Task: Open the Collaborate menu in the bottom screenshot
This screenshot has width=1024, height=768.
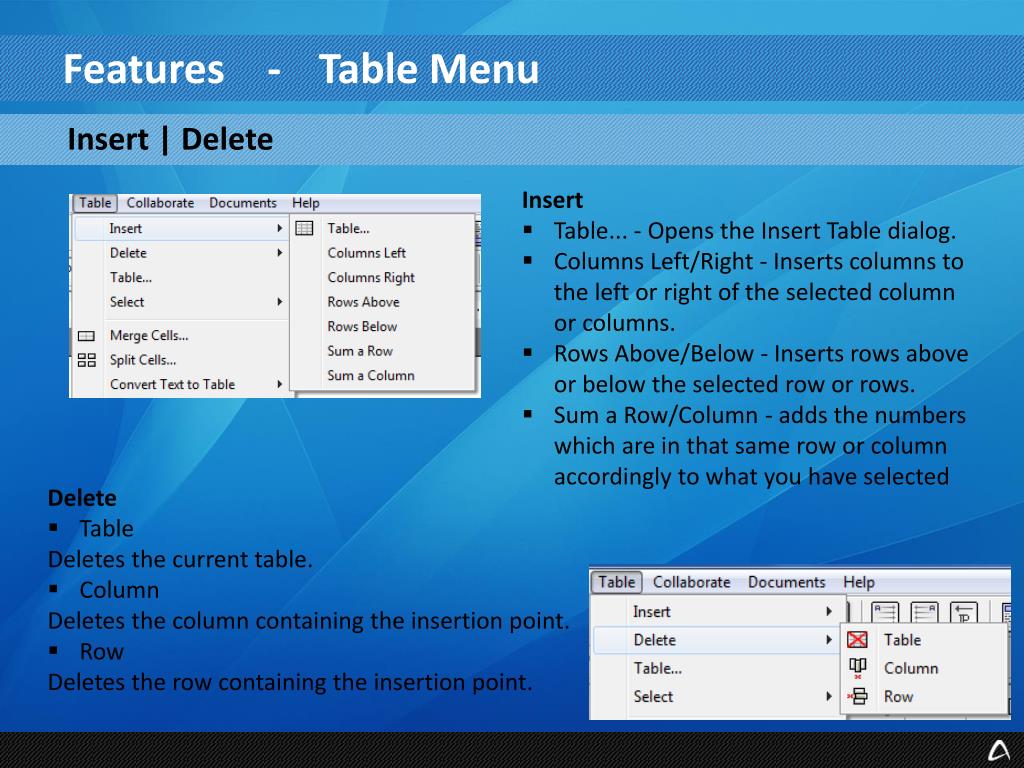Action: point(692,582)
